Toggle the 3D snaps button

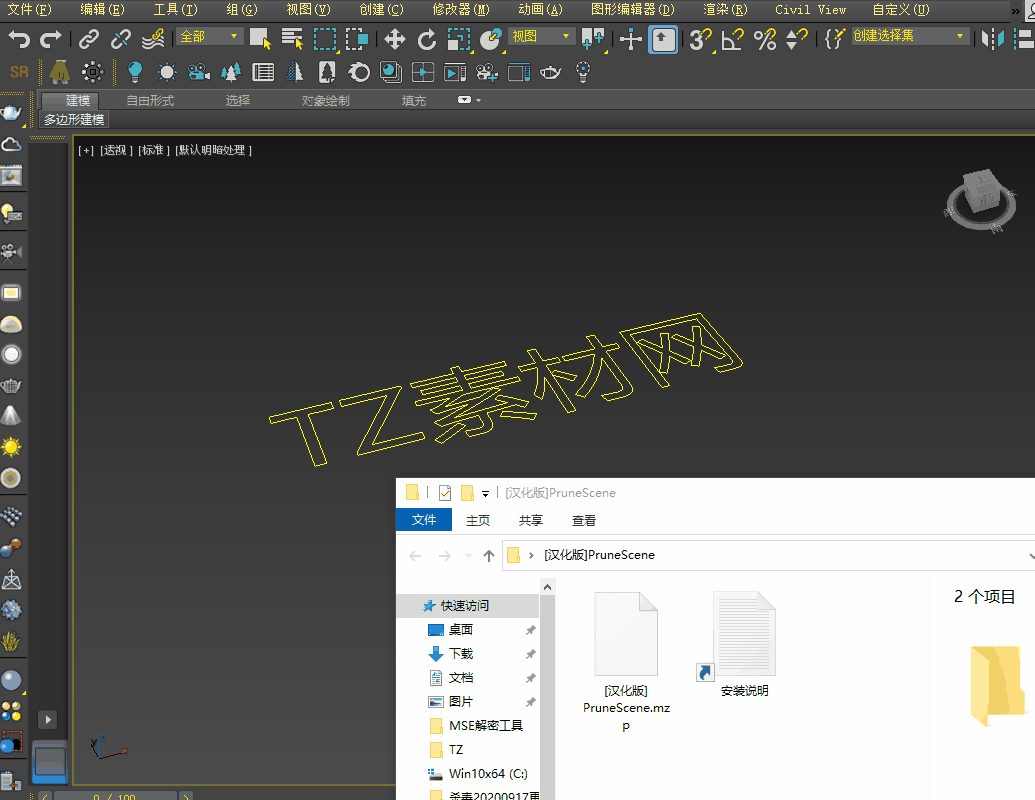pyautogui.click(x=700, y=39)
